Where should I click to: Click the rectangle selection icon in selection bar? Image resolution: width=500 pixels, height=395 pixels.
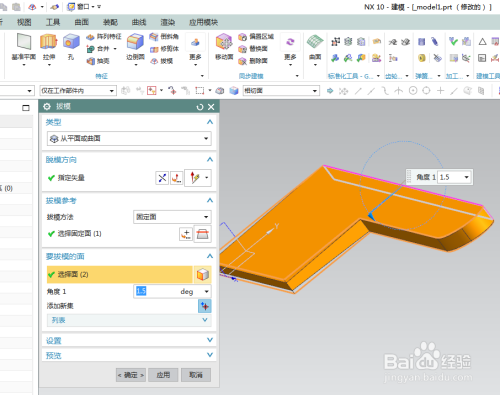click(x=199, y=91)
